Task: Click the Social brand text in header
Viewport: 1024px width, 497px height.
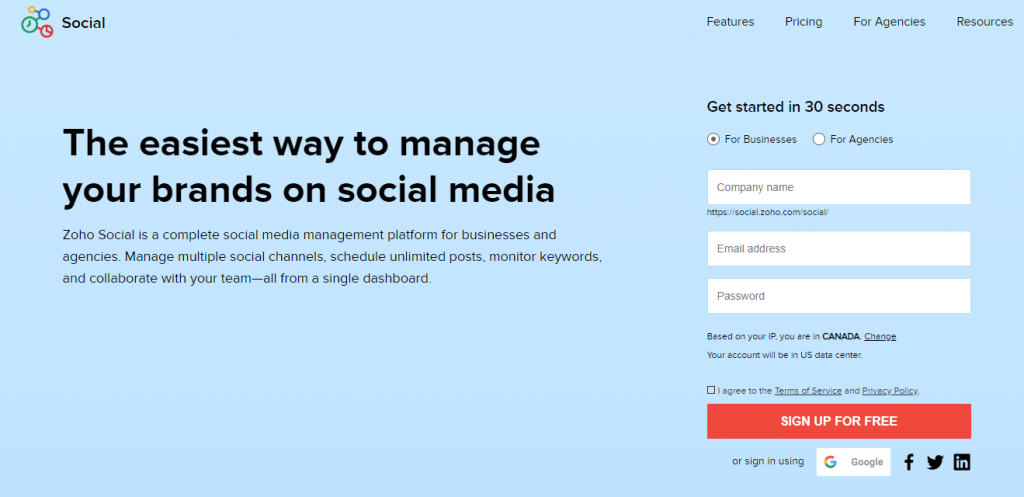Action: pyautogui.click(x=84, y=23)
